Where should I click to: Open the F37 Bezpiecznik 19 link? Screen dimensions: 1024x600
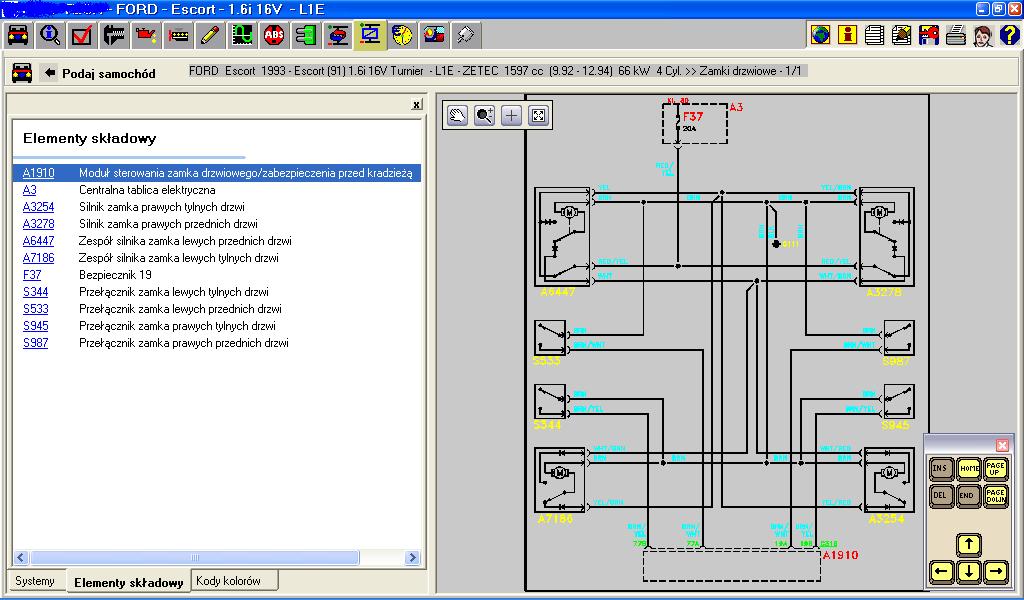(x=32, y=275)
